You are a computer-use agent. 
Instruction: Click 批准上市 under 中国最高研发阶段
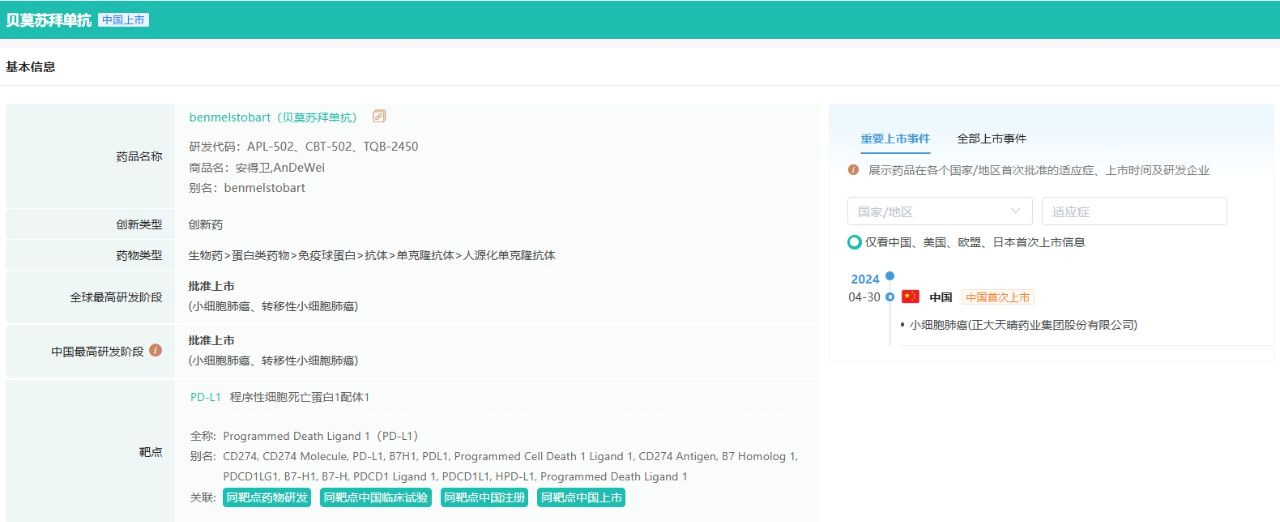[x=212, y=340]
